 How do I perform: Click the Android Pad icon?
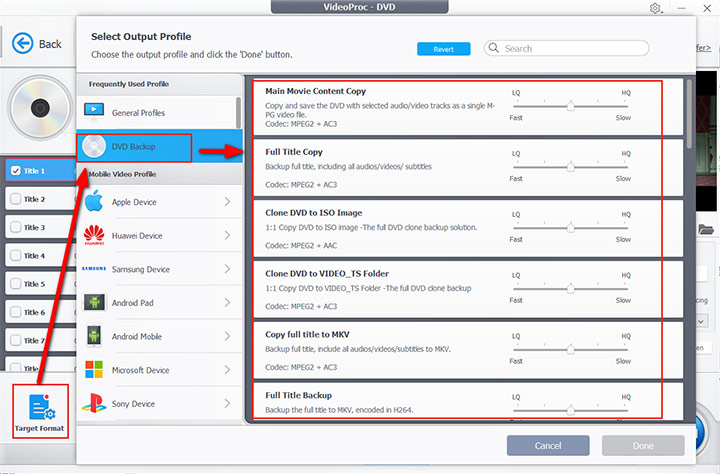(94, 302)
